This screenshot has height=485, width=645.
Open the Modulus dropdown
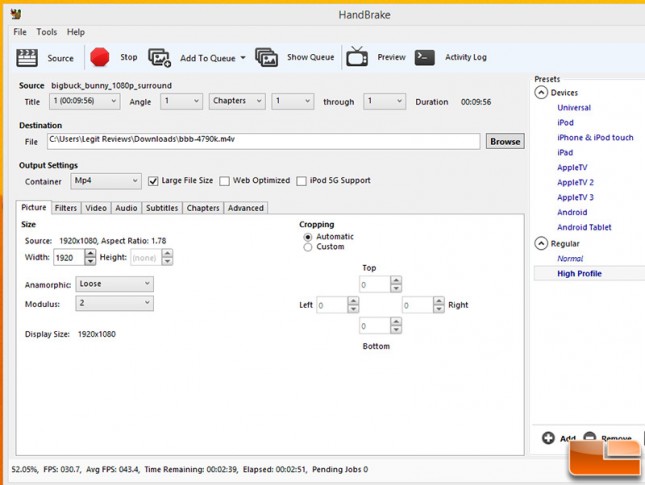coord(114,303)
